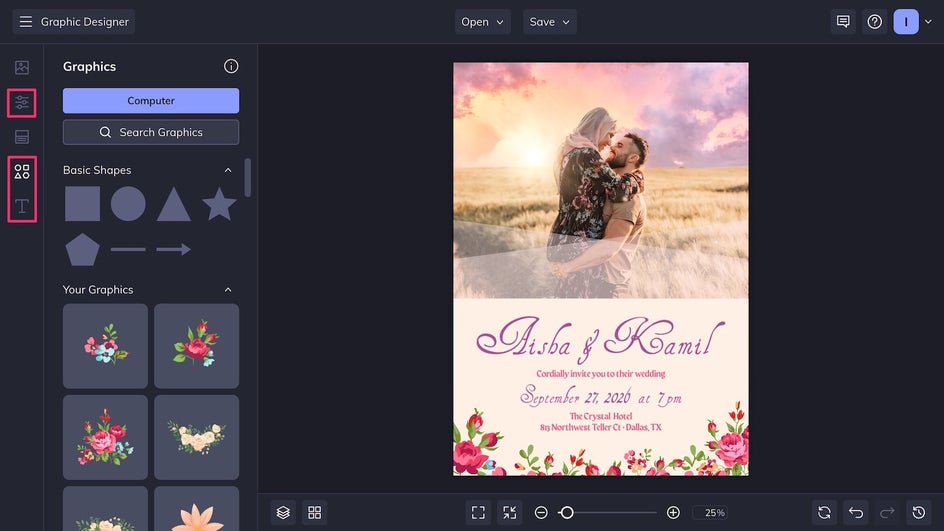
Task: Select the blue and pink flower bouquet graphic
Action: coord(105,346)
